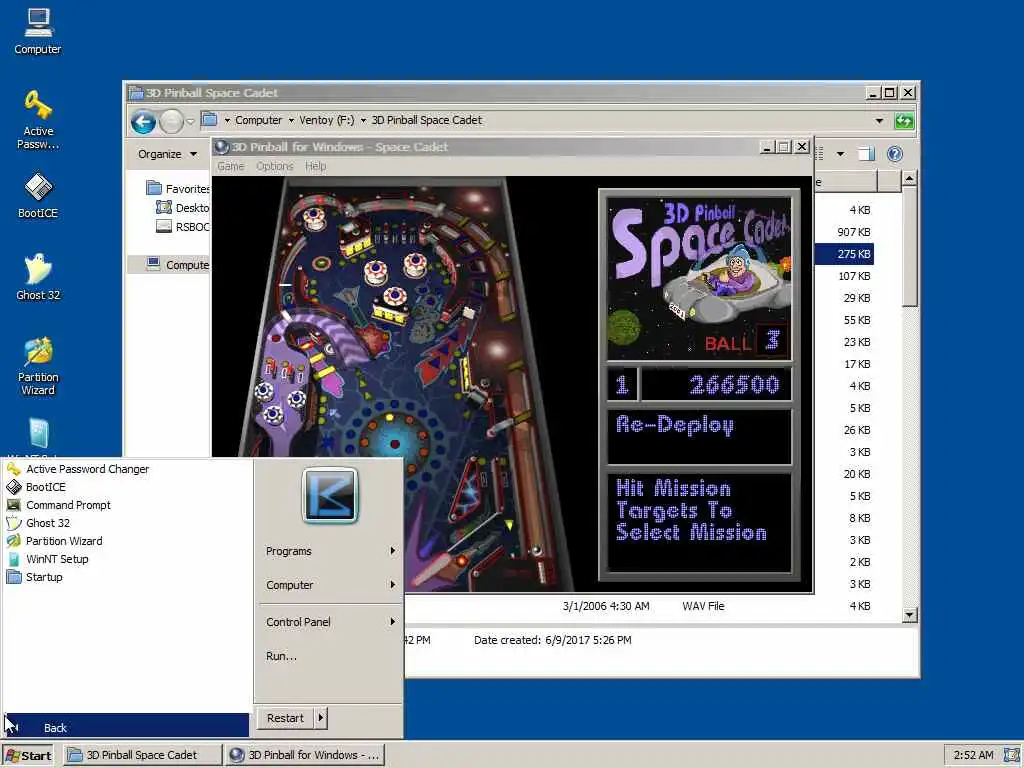The width and height of the screenshot is (1024, 768).
Task: Click the 2:52 AM system clock
Action: [x=973, y=755]
